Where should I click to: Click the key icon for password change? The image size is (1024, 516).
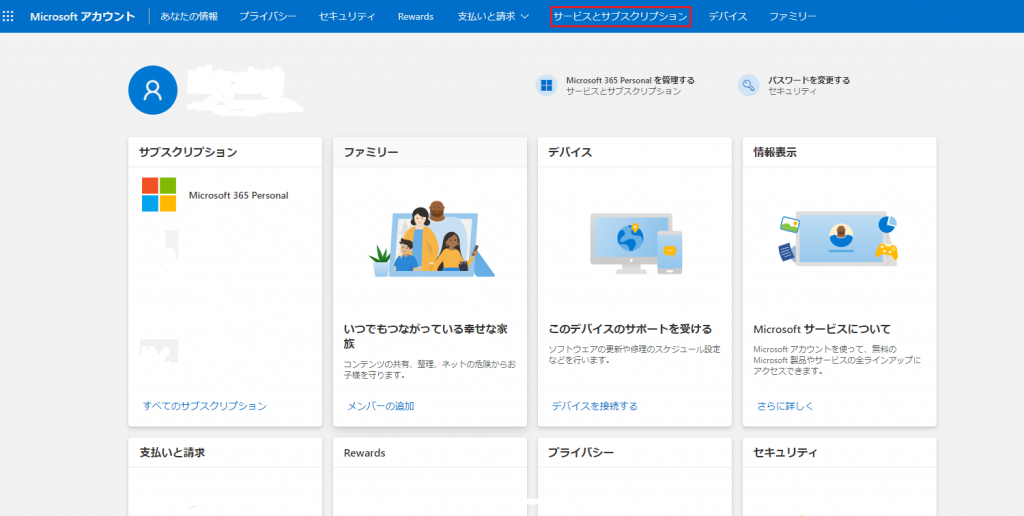(x=748, y=86)
